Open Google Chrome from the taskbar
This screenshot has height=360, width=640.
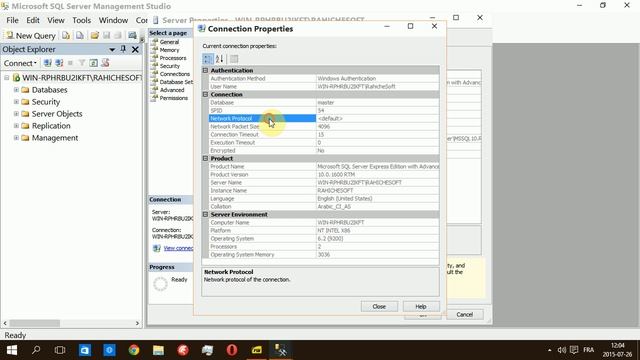(134, 350)
